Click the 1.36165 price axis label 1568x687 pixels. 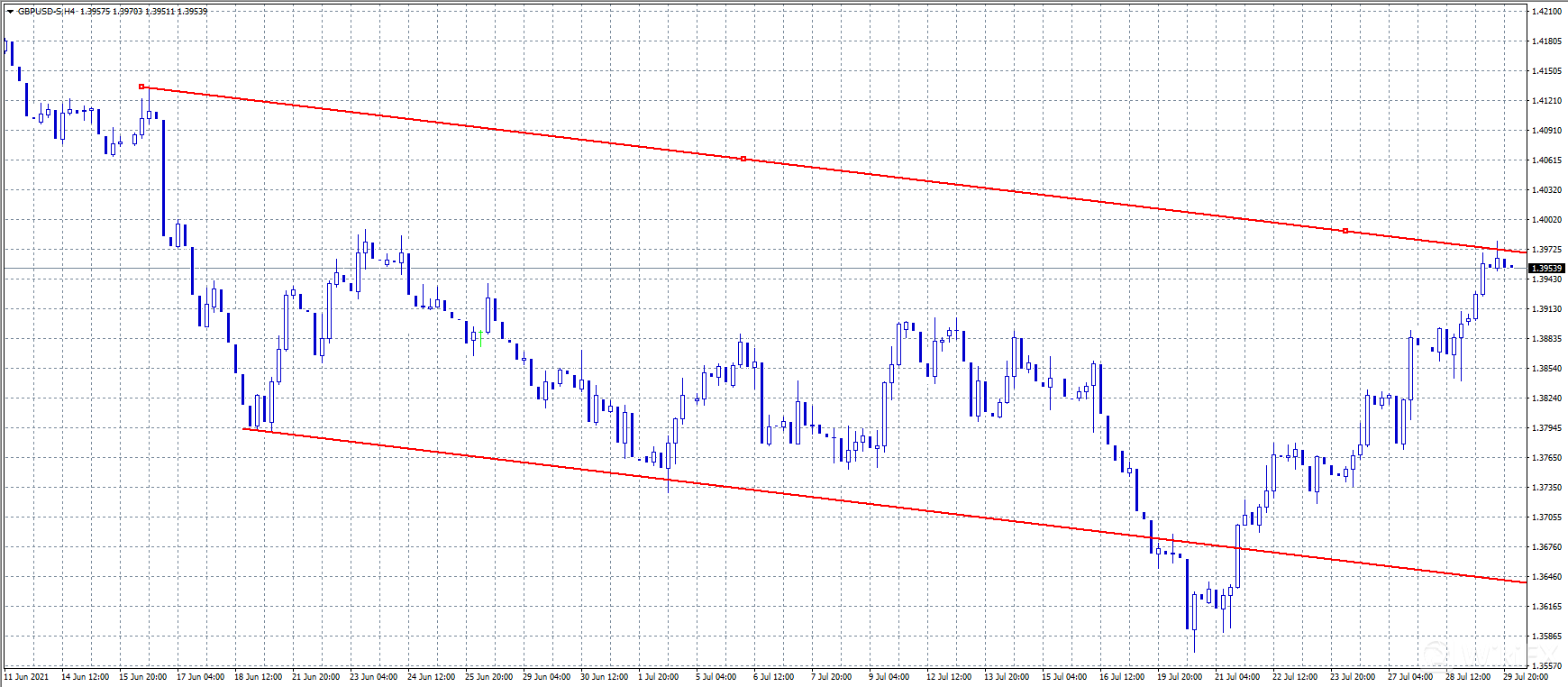point(1546,607)
